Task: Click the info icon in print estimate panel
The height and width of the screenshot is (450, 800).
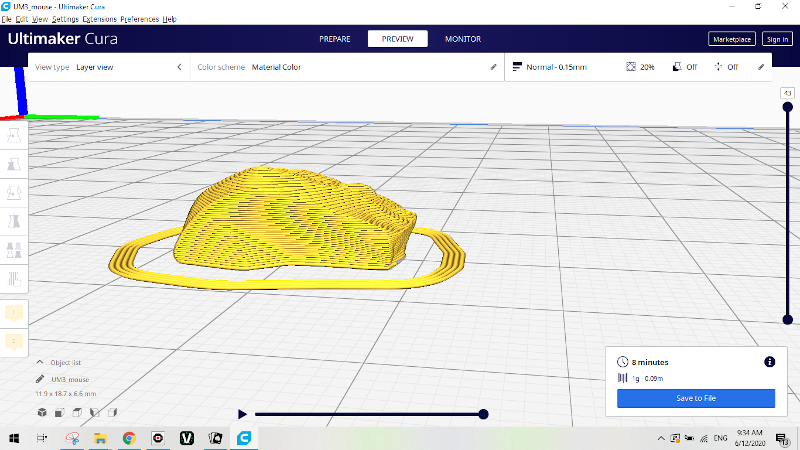Action: [x=769, y=362]
